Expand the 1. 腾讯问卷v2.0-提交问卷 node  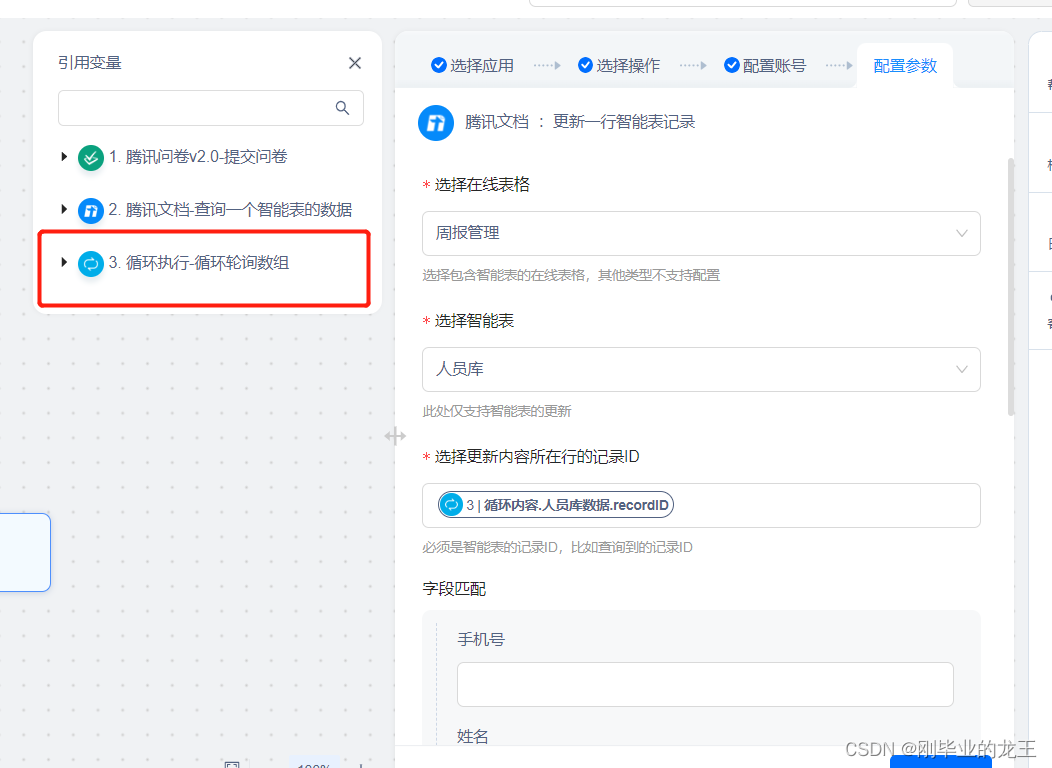[x=64, y=156]
